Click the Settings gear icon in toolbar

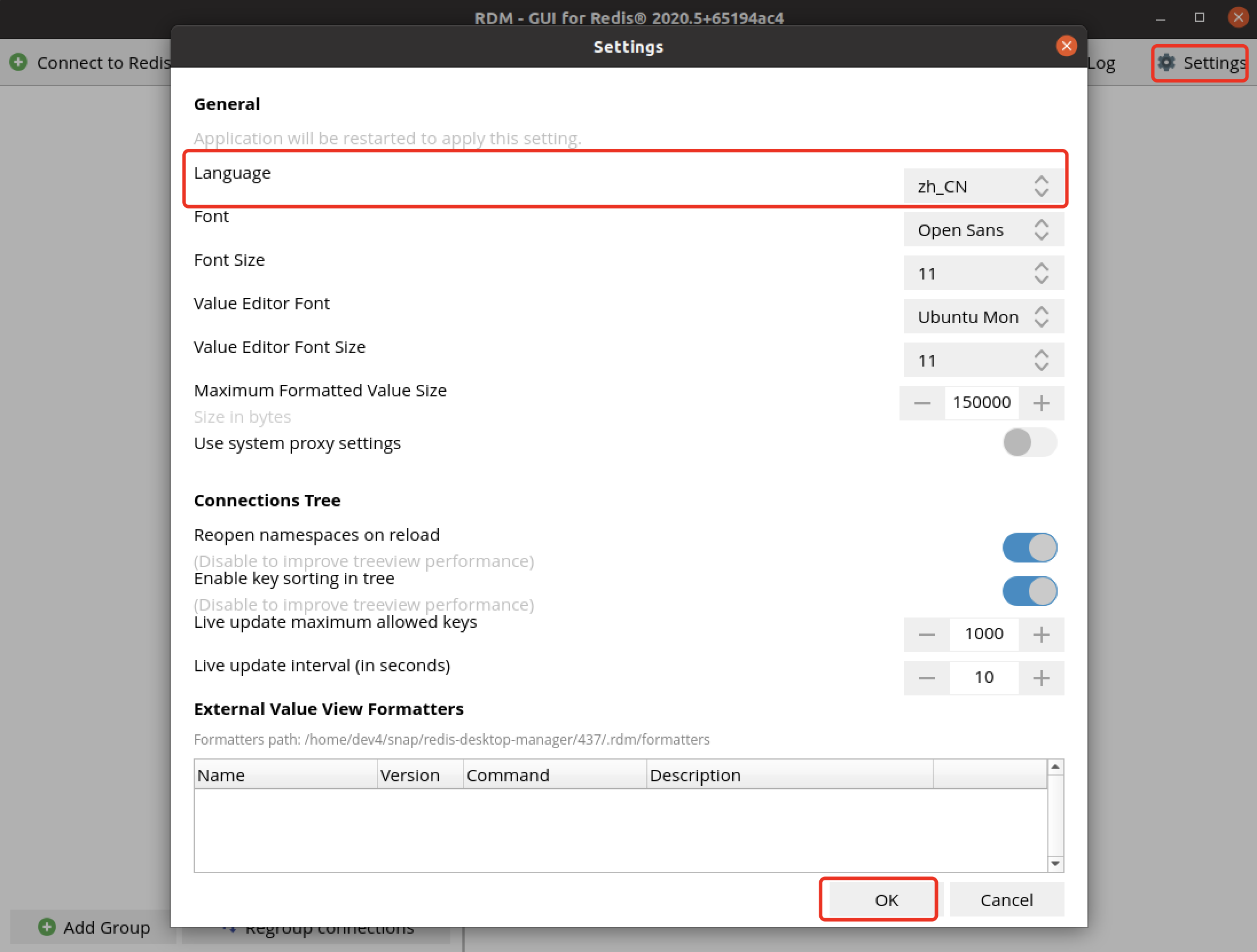point(1166,62)
